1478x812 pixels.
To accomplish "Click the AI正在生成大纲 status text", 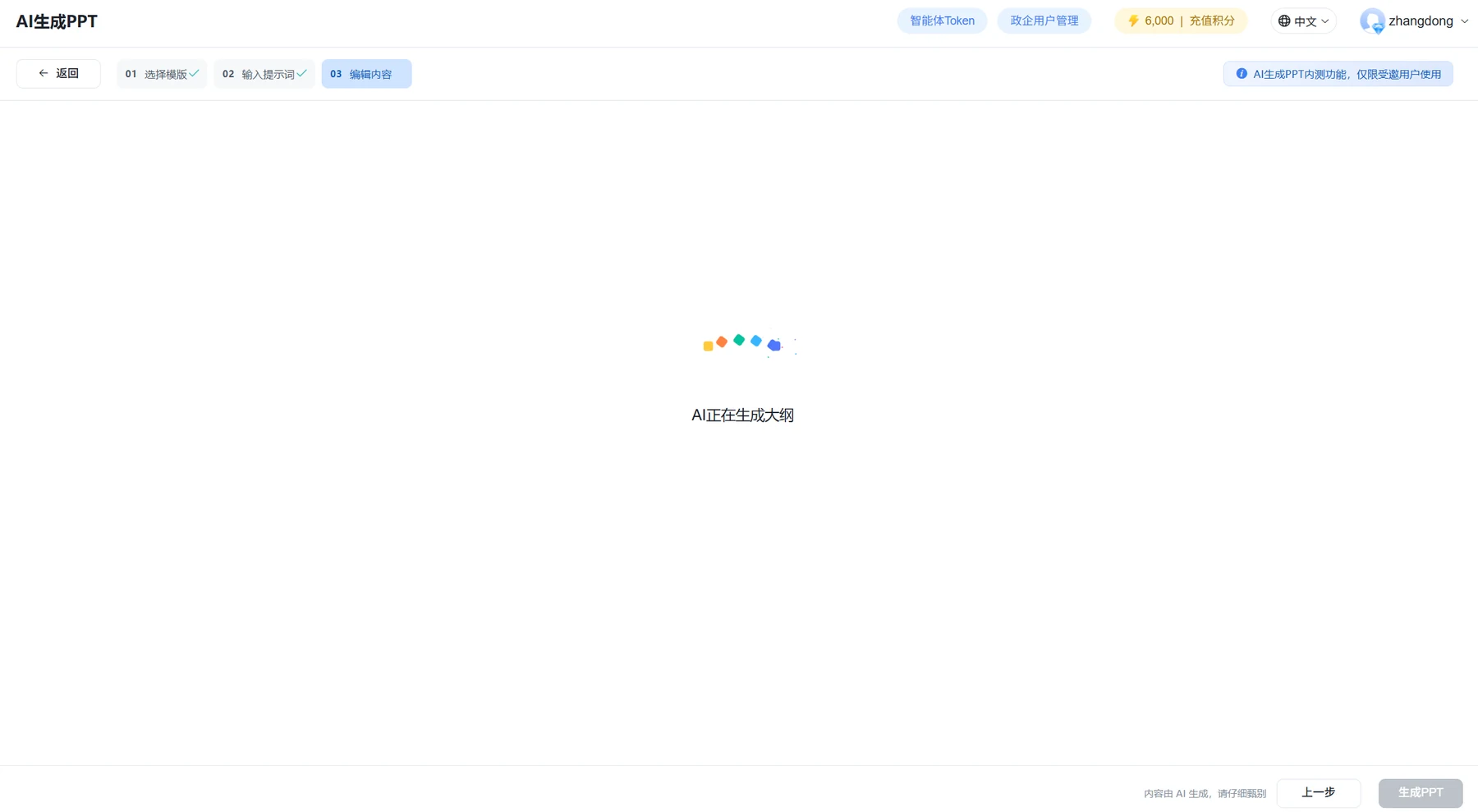I will coord(742,415).
